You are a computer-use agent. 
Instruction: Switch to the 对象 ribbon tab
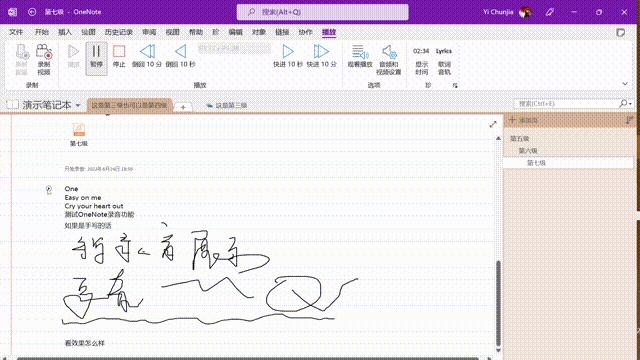259,32
